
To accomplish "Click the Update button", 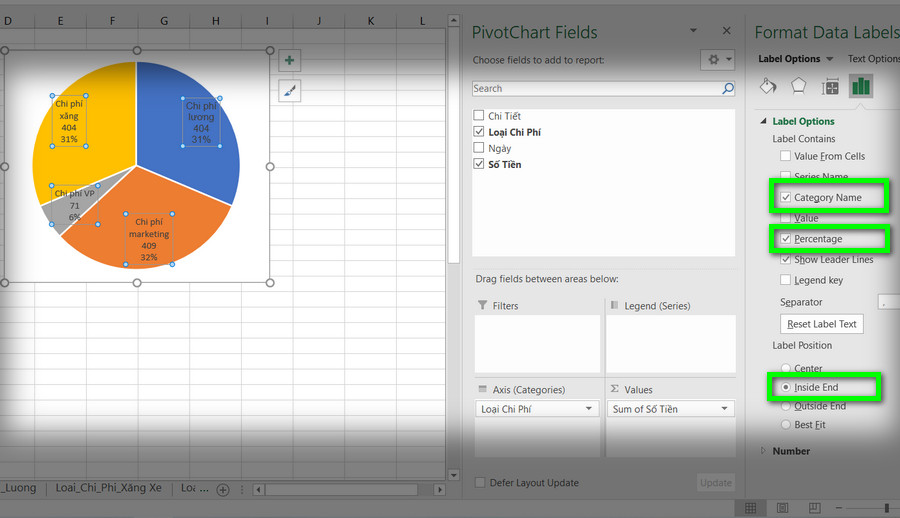I will pyautogui.click(x=716, y=482).
